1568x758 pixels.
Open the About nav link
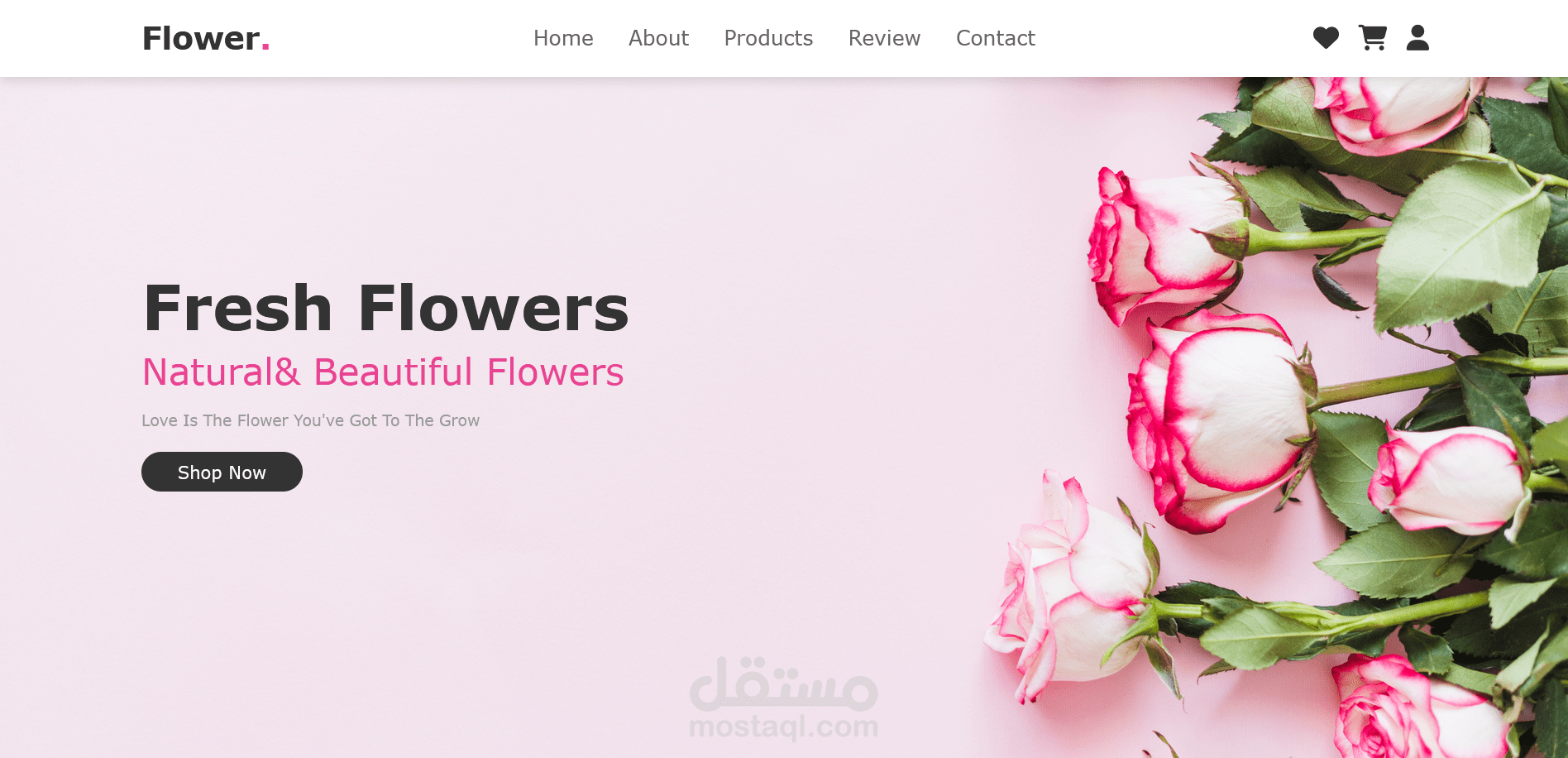[x=658, y=38]
